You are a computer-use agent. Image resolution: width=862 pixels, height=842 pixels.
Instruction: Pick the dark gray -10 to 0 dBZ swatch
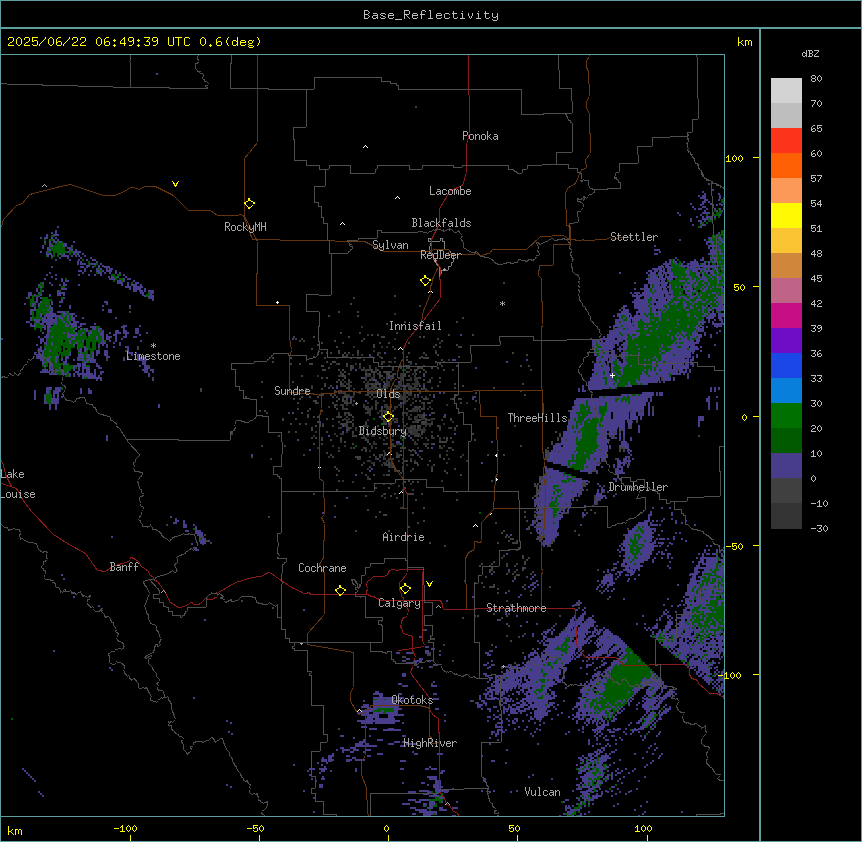pos(786,491)
